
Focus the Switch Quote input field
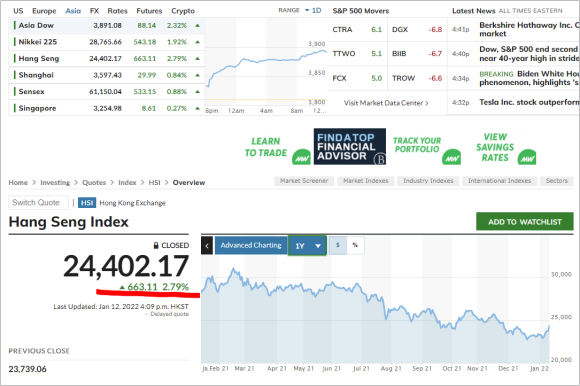(38, 203)
